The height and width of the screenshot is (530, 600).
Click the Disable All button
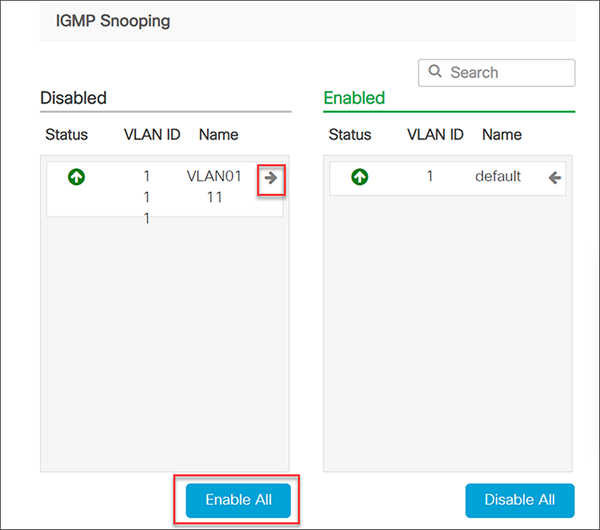(520, 500)
